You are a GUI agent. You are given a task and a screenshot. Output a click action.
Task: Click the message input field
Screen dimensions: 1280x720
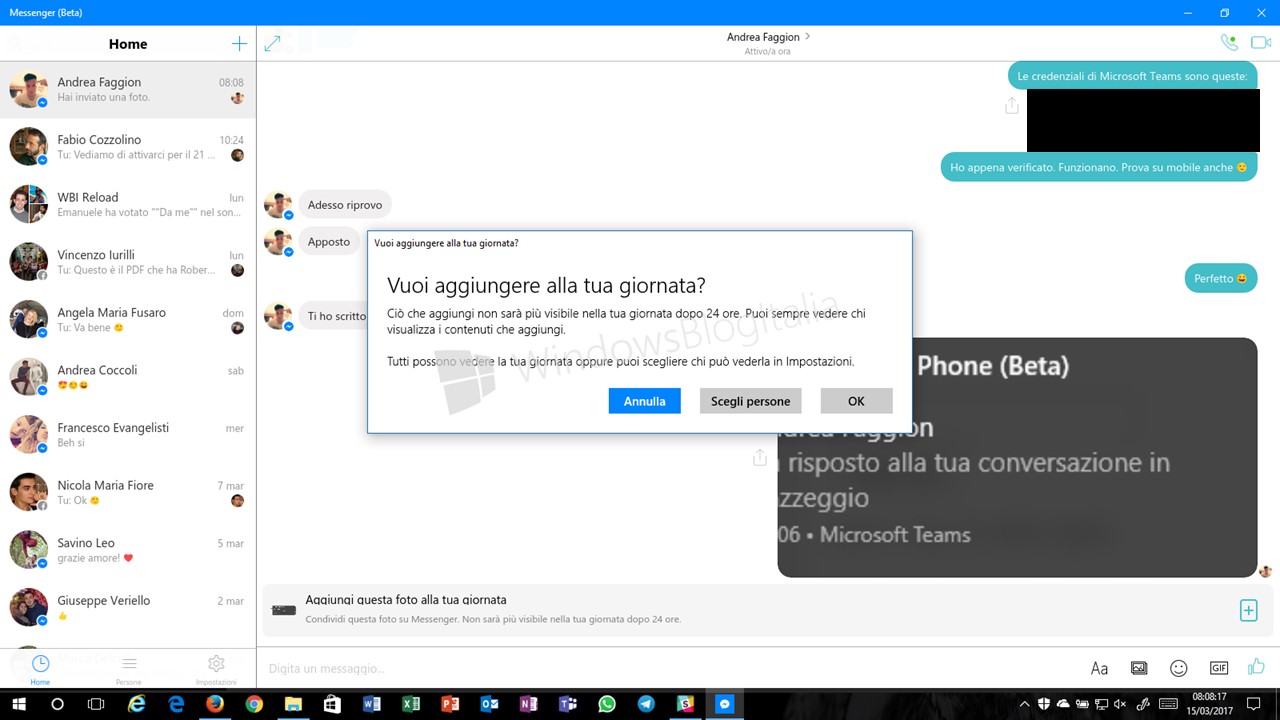[670, 668]
